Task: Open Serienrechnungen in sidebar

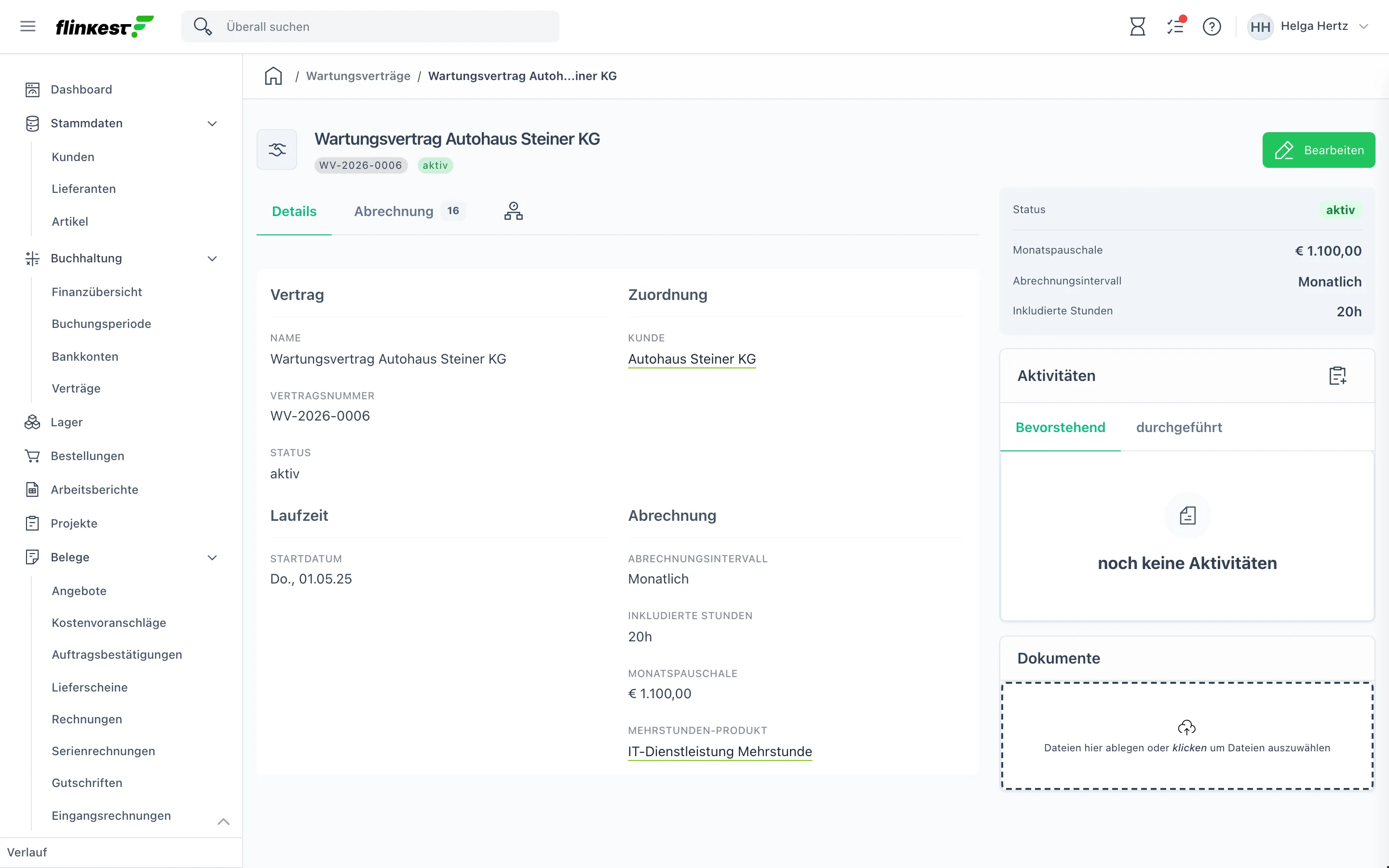Action: pyautogui.click(x=103, y=751)
